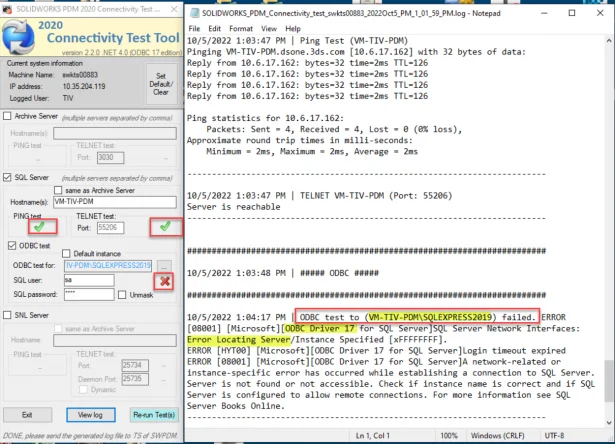Click the TELNET test green checkmark icon
The height and width of the screenshot is (444, 615).
[x=163, y=227]
